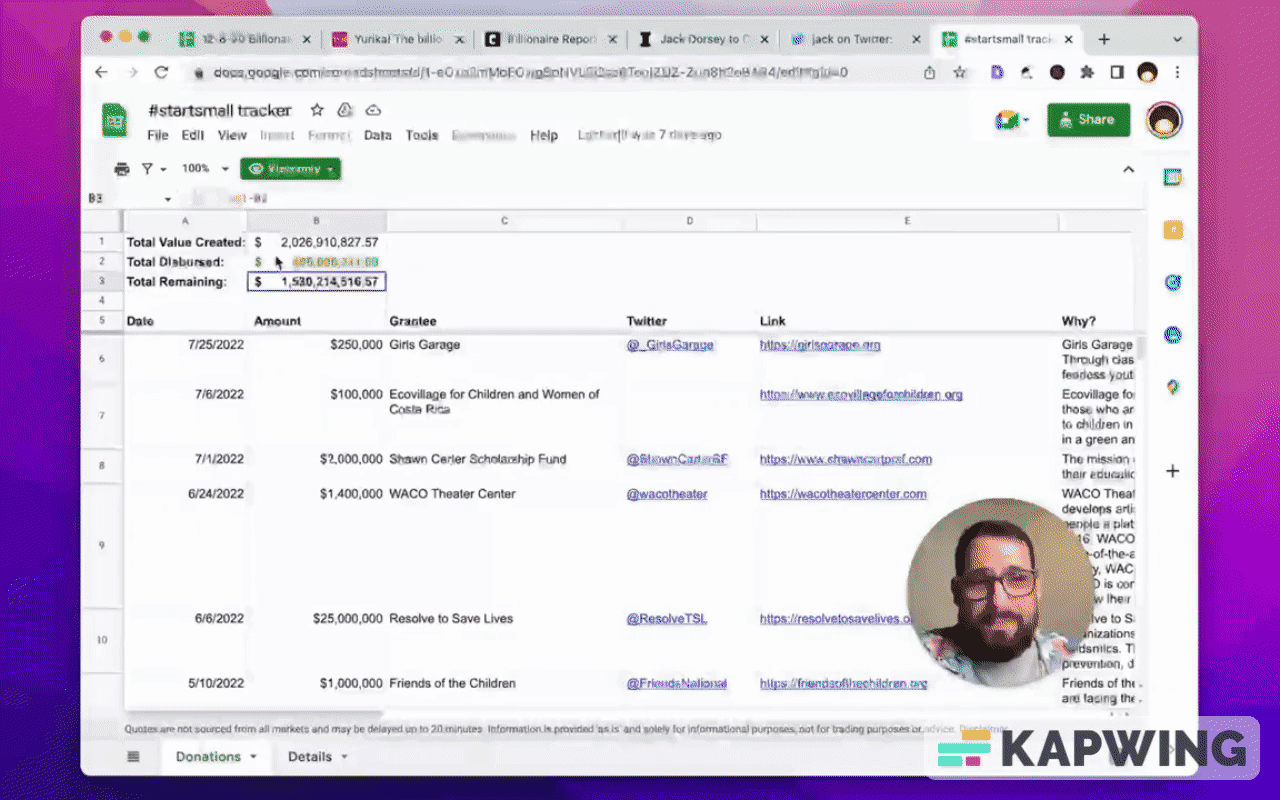Open the Calendar side panel icon
This screenshot has height=800, width=1280.
[x=1173, y=177]
